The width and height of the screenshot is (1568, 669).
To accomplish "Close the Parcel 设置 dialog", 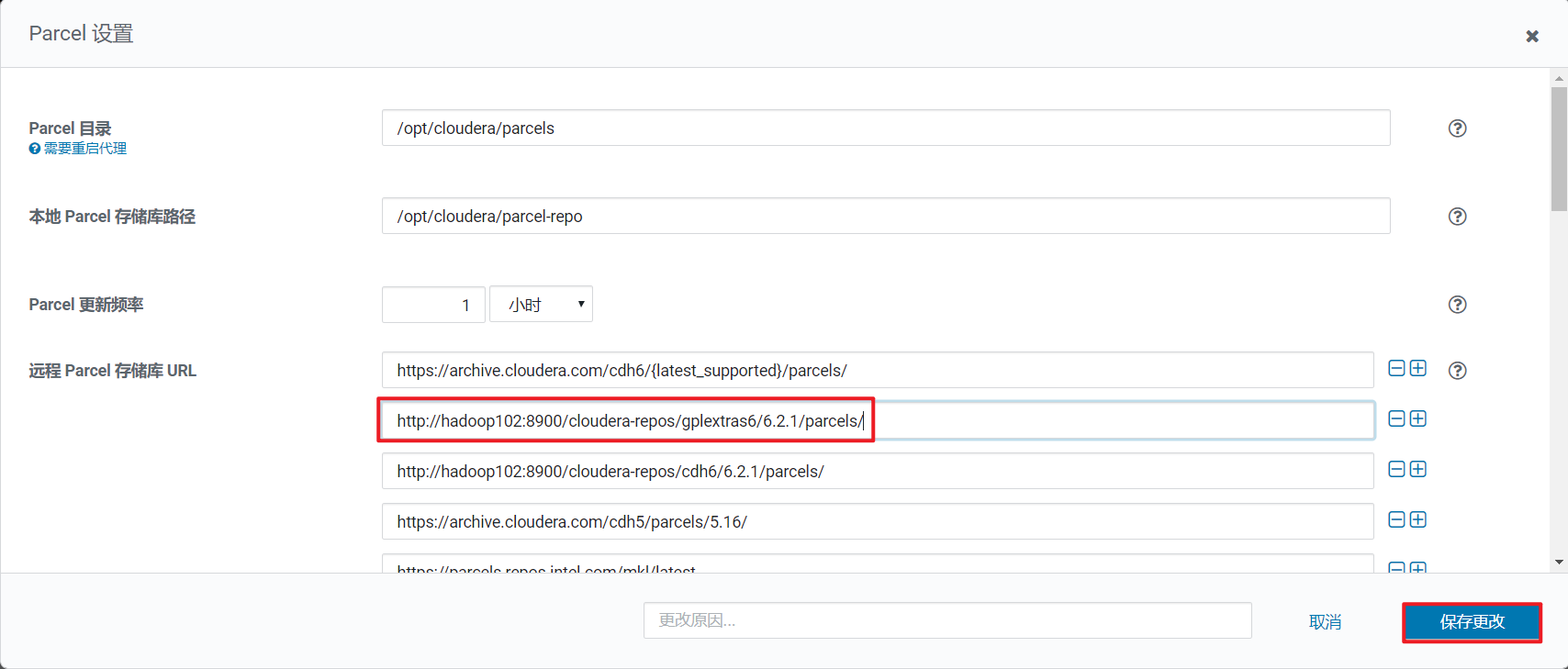I will 1532,36.
